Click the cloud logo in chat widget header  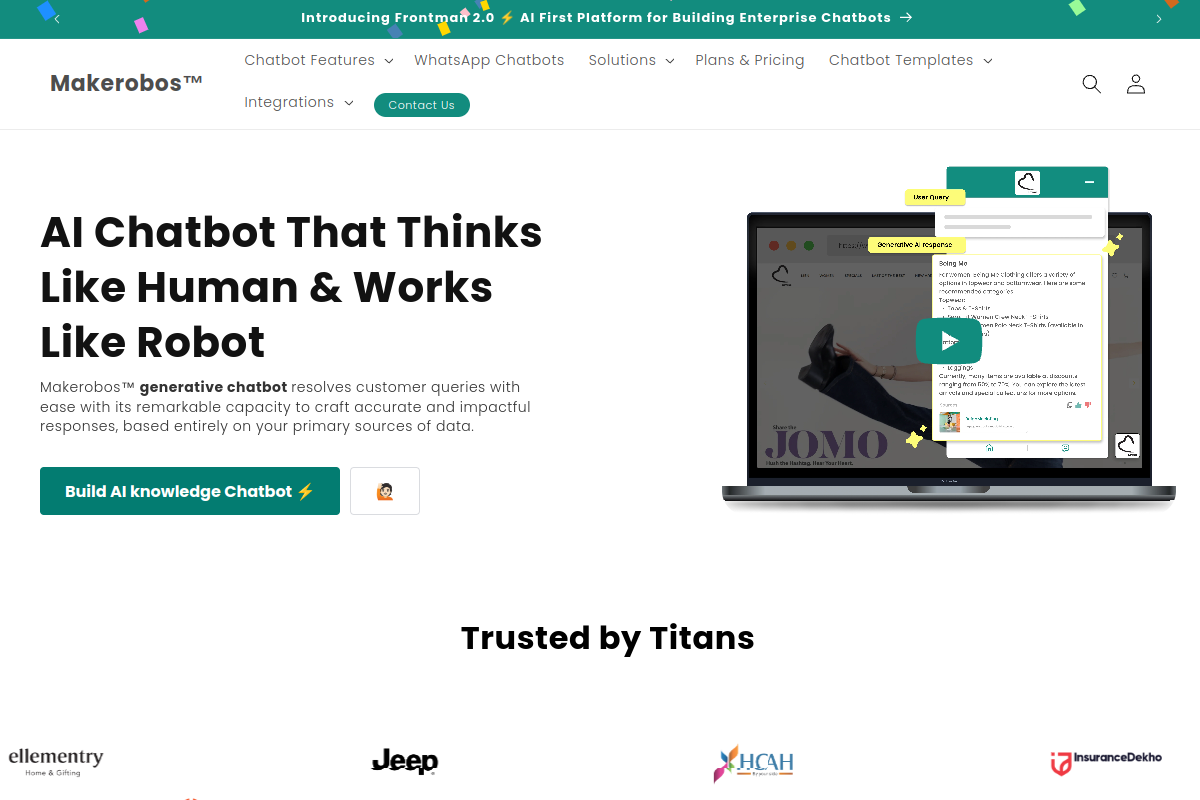point(1027,182)
